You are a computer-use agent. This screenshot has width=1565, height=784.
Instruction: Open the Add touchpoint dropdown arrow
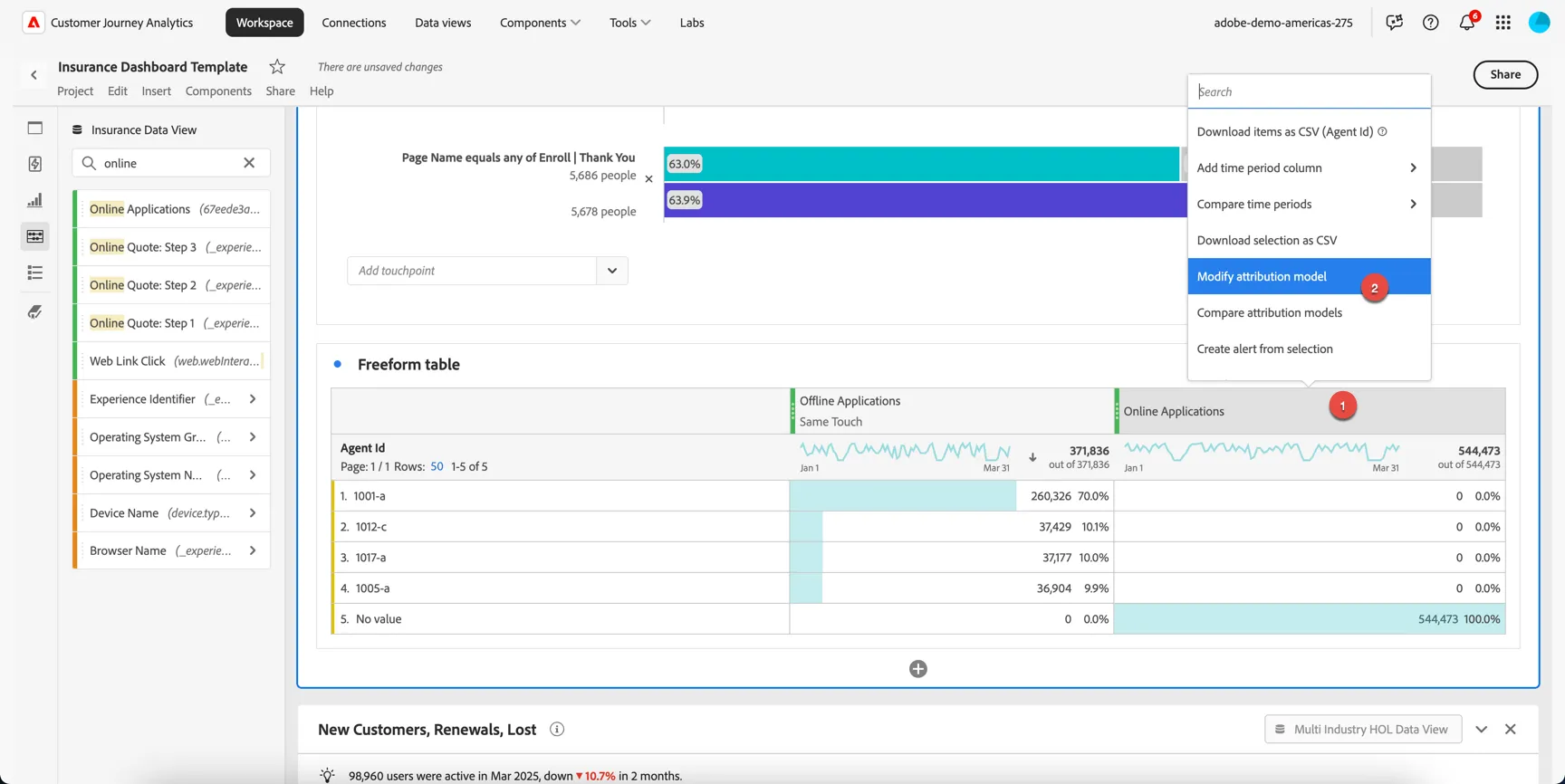[612, 271]
